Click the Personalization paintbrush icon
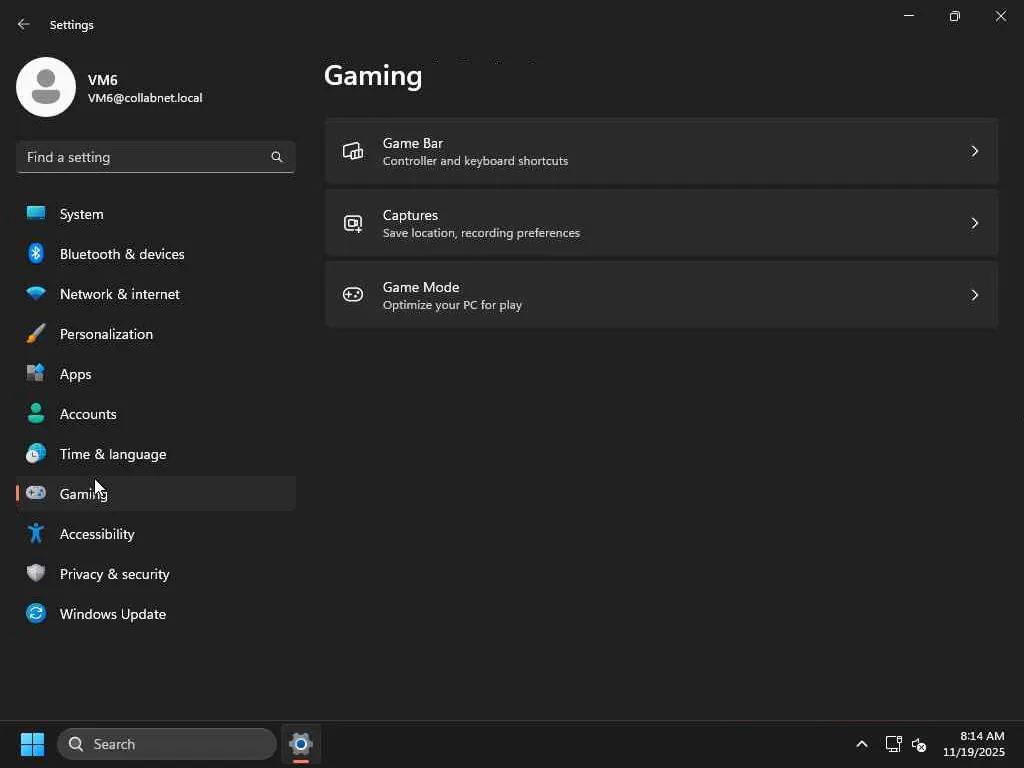The image size is (1024, 768). click(x=36, y=334)
